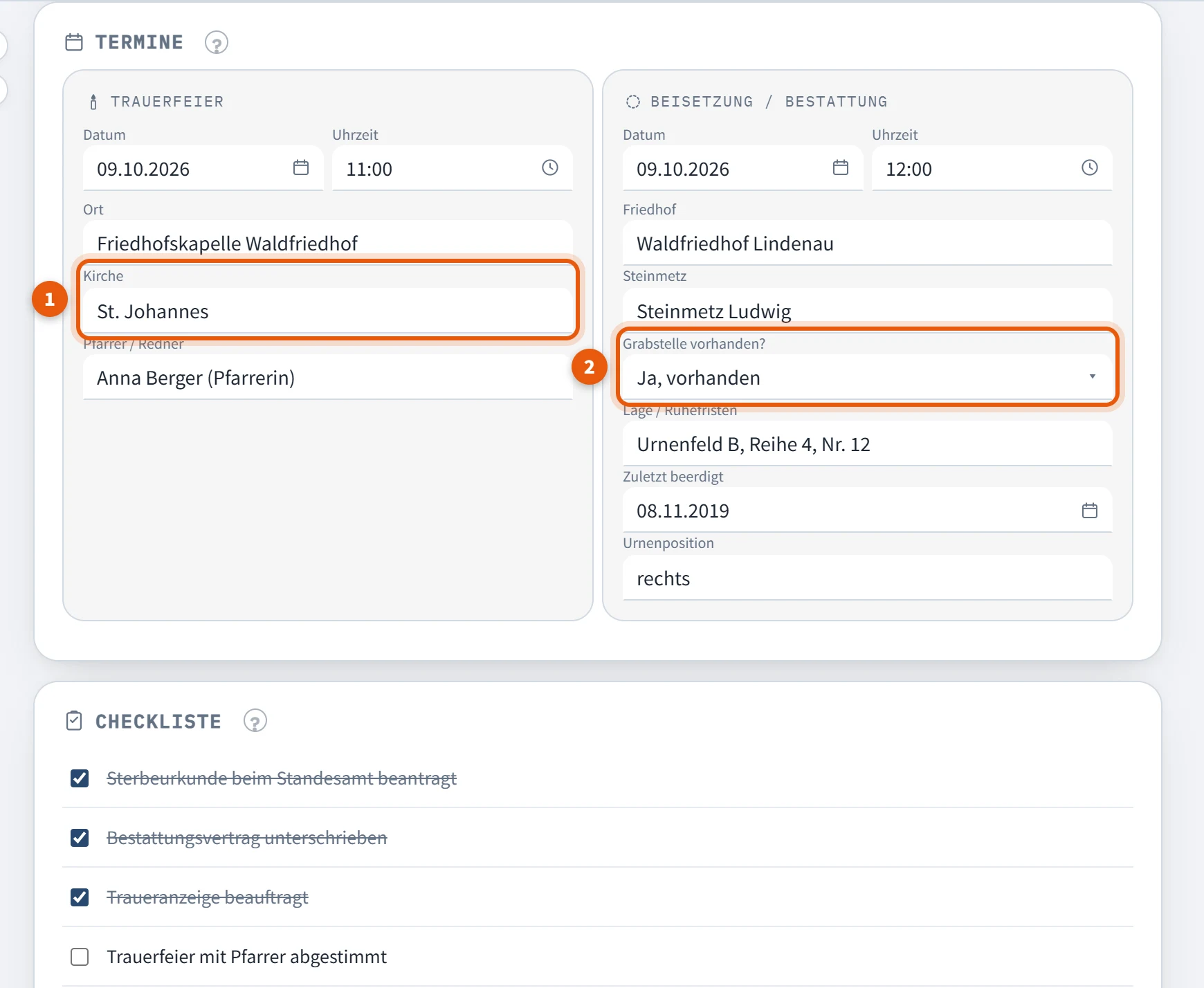Open calendar picker for Beisetzung Datum
Image resolution: width=1204 pixels, height=988 pixels.
coord(841,167)
